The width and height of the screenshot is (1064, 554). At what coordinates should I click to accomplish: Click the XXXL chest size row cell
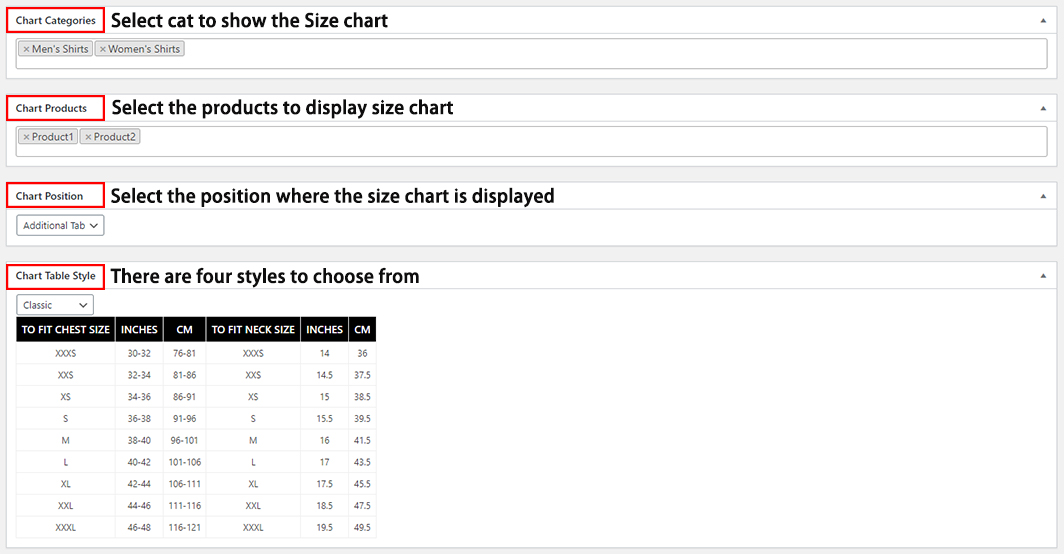(66, 527)
